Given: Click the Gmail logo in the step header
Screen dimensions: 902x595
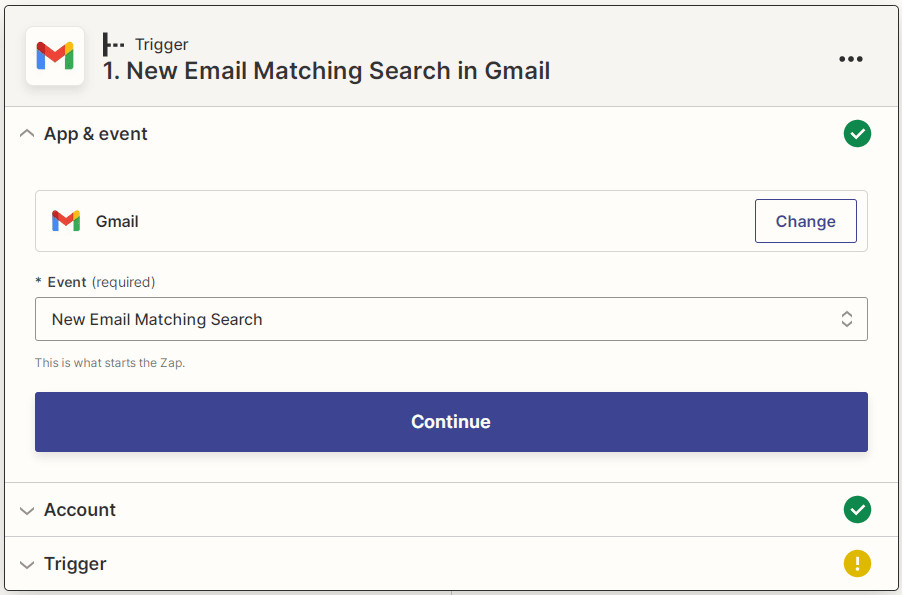Looking at the screenshot, I should (54, 58).
